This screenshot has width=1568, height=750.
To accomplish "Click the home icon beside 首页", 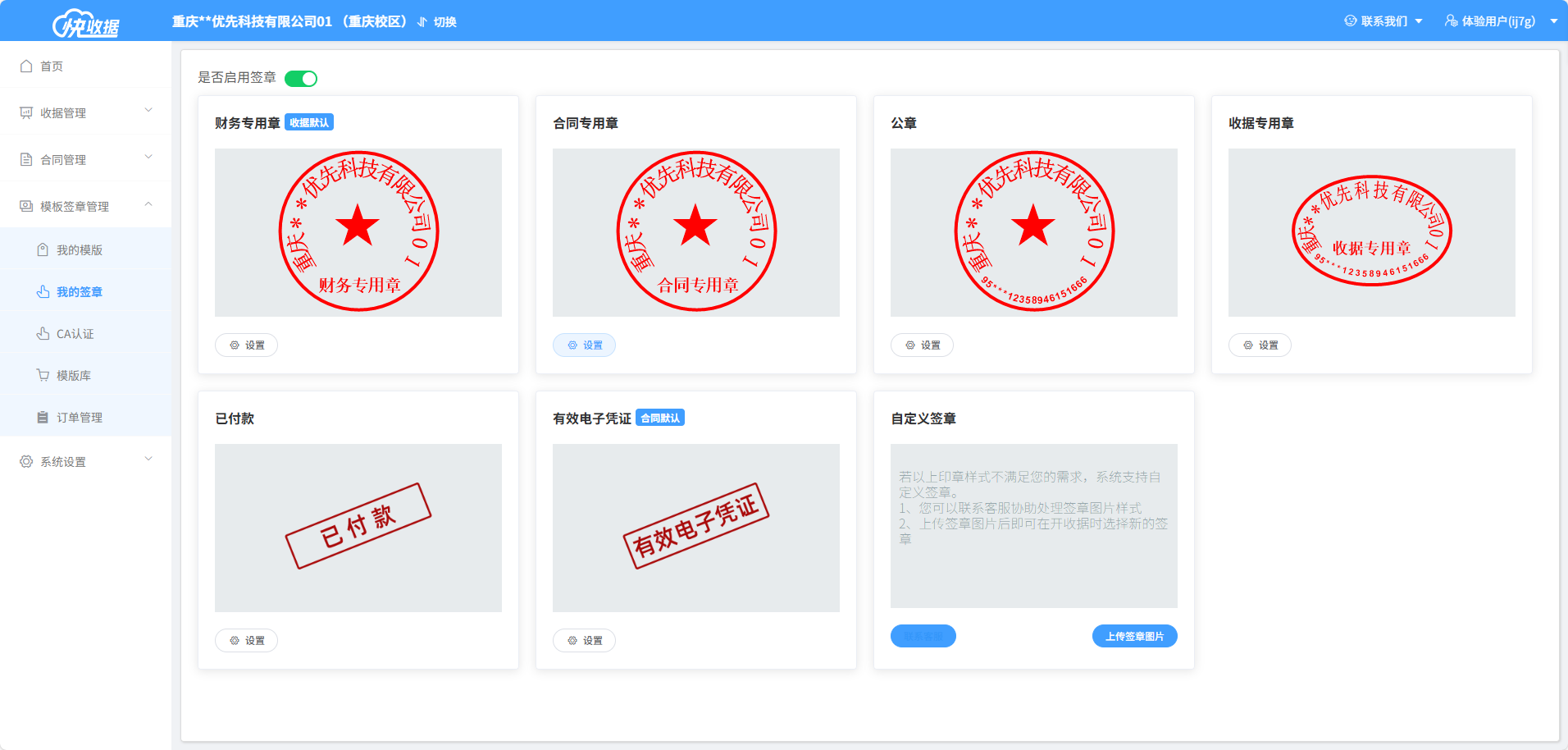I will click(26, 66).
